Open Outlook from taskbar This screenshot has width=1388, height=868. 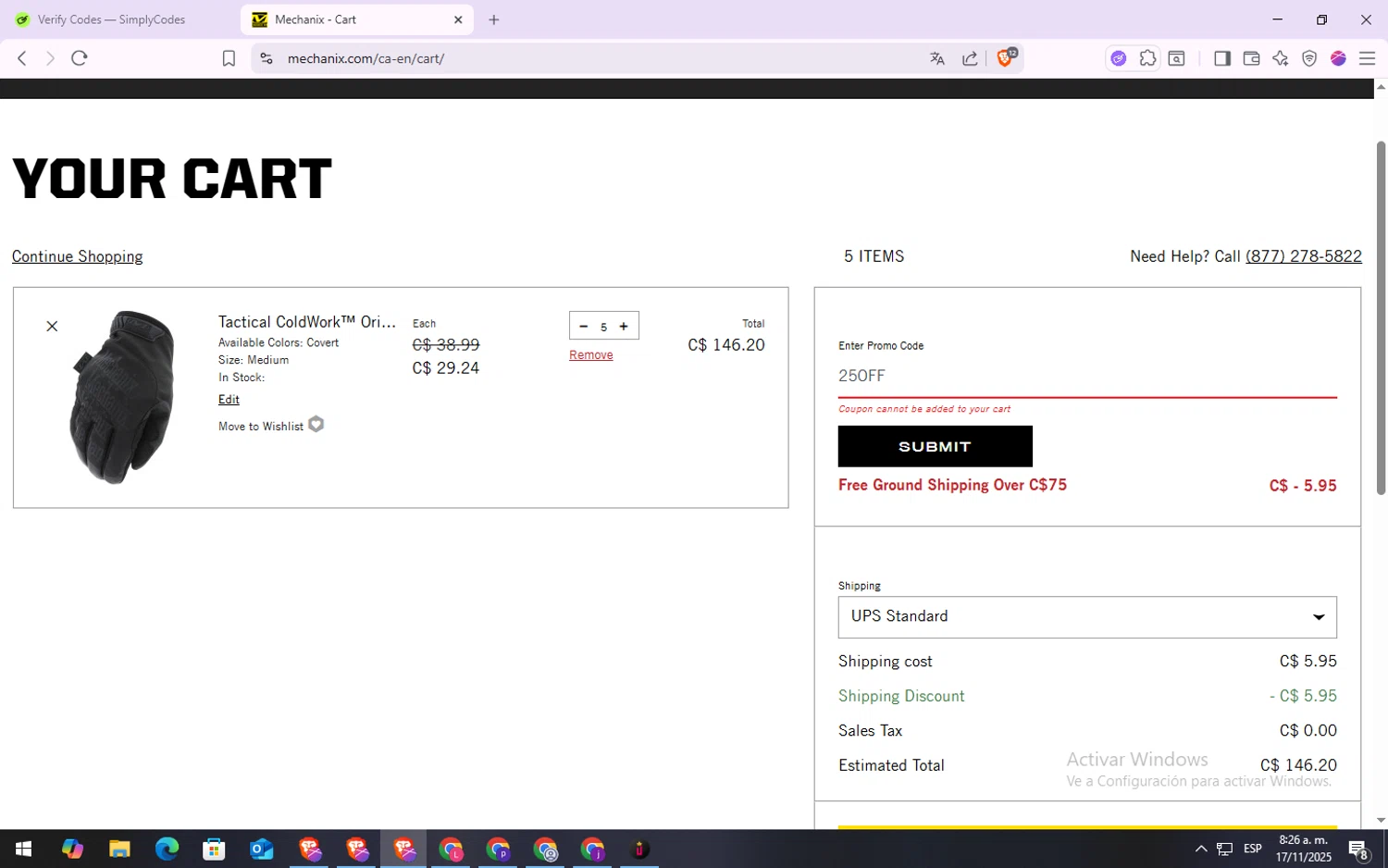coord(262,849)
